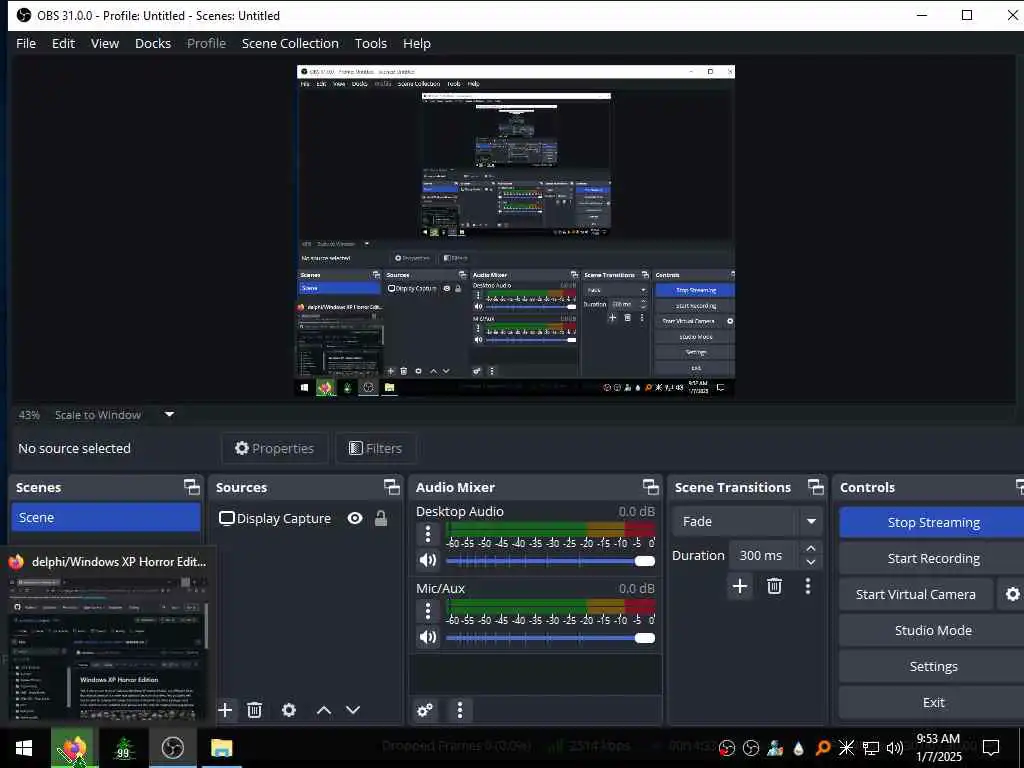
Task: Pop out the Scene Transitions dock
Action: point(816,487)
